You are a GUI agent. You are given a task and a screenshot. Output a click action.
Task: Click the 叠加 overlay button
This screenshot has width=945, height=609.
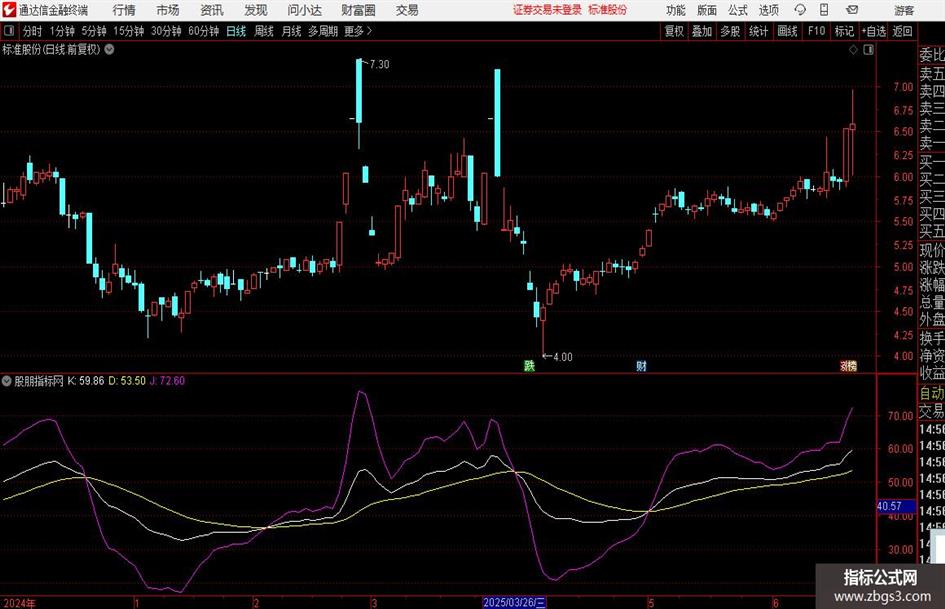coord(702,31)
